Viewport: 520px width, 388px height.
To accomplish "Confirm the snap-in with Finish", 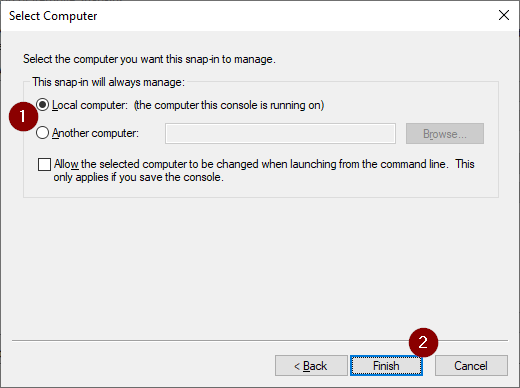I will [386, 366].
